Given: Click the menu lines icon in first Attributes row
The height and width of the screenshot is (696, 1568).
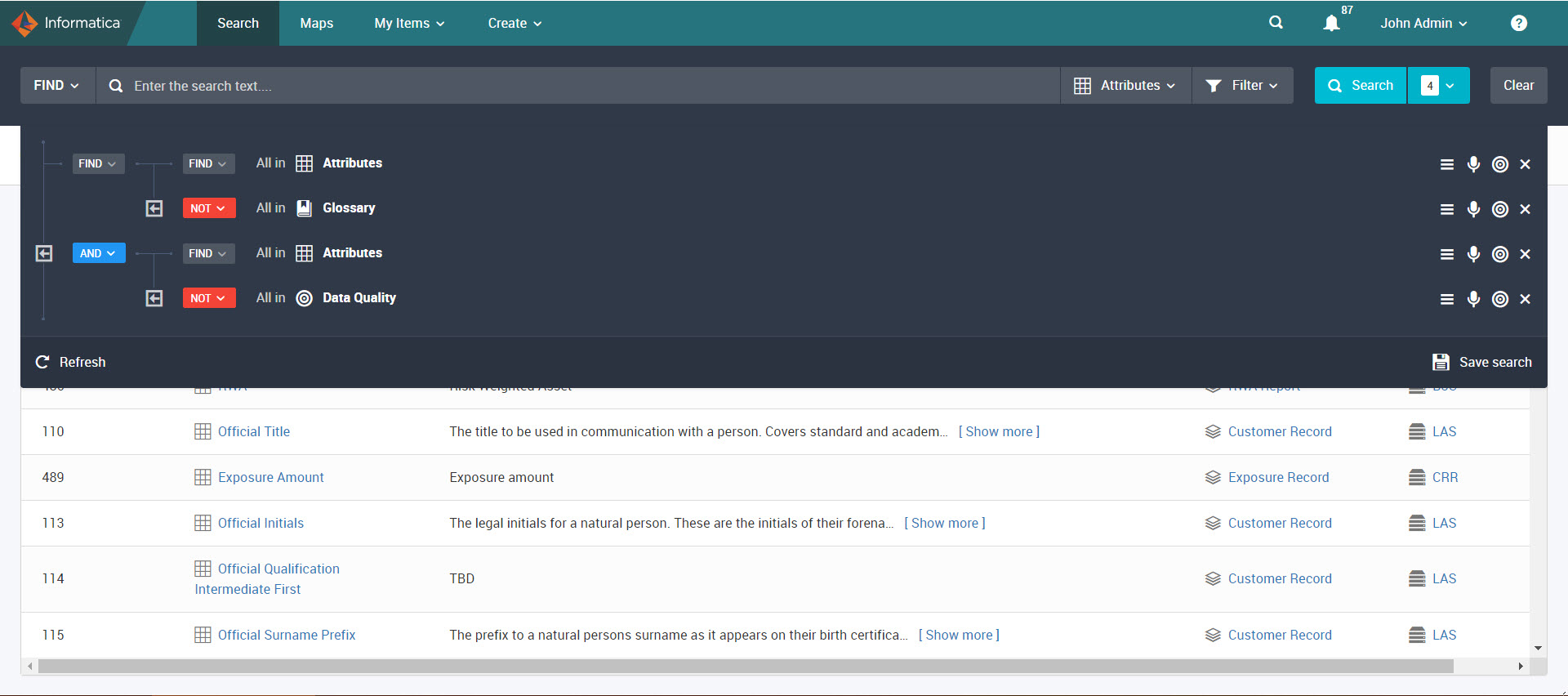Looking at the screenshot, I should (x=1447, y=164).
